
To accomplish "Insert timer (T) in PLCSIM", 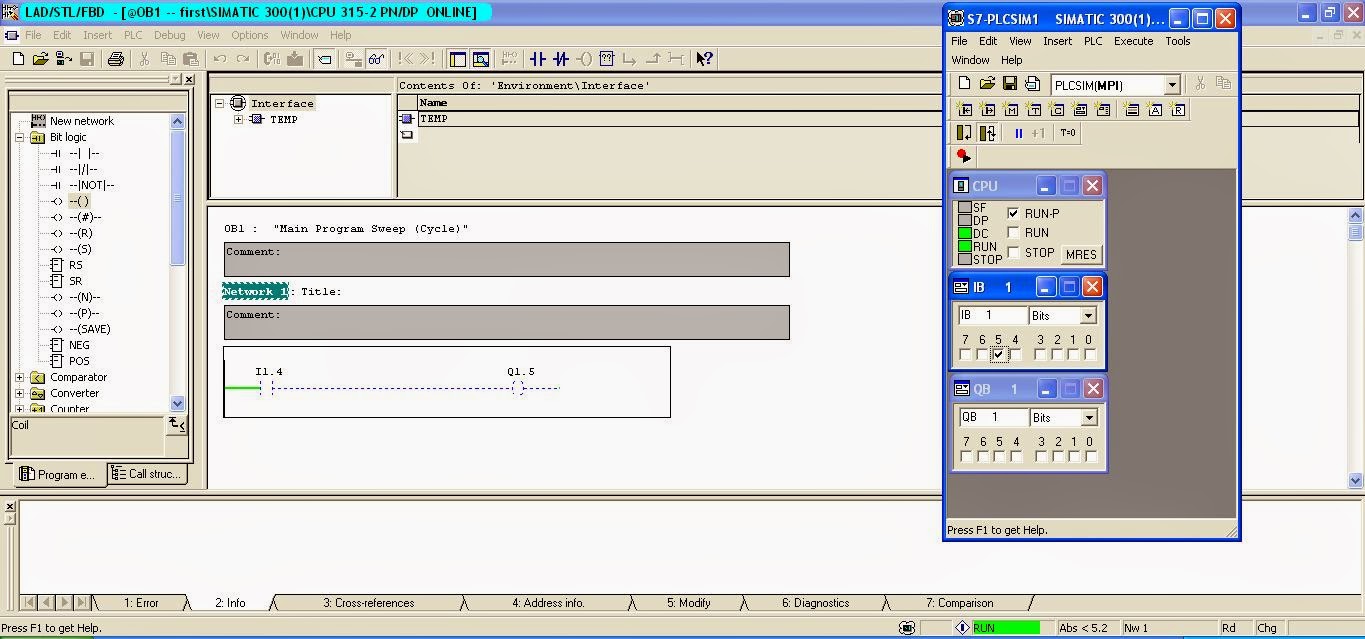I will 1033,109.
